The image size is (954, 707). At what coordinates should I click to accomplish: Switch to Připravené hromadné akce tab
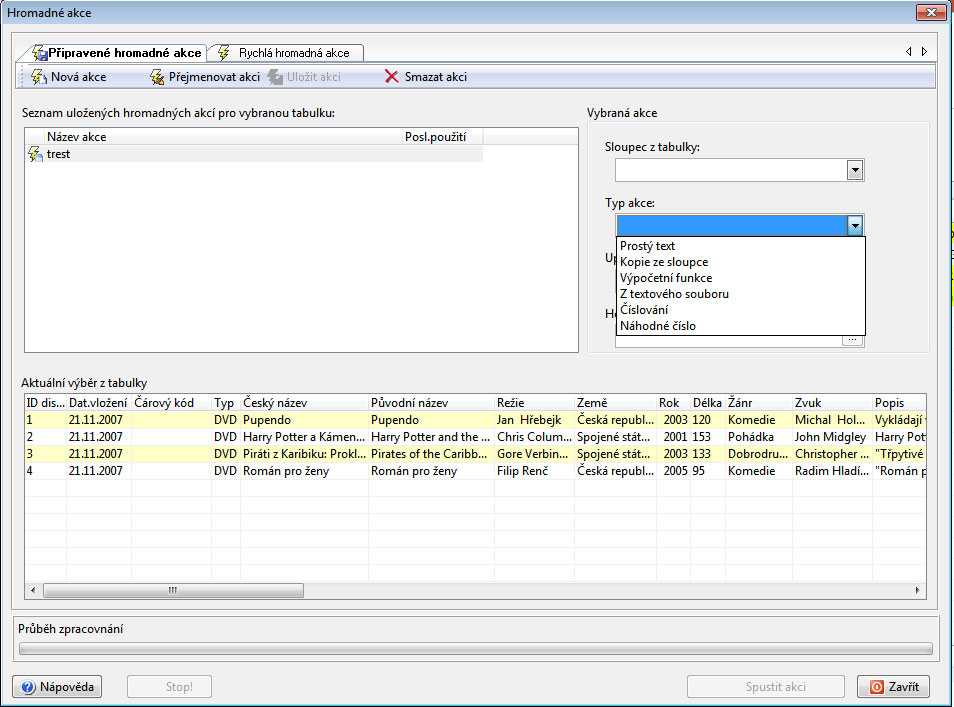(x=116, y=53)
